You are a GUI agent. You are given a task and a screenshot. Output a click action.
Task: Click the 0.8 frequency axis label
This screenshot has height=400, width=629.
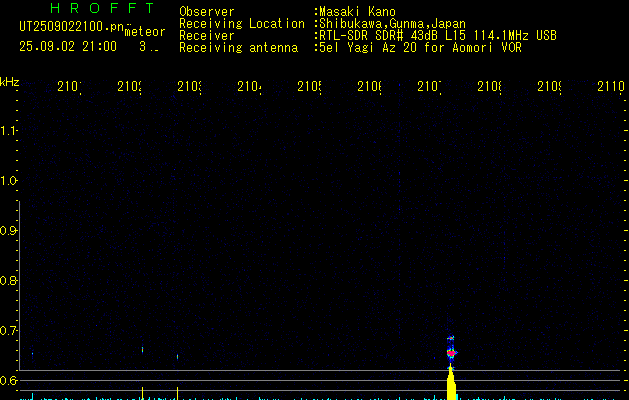(7, 280)
